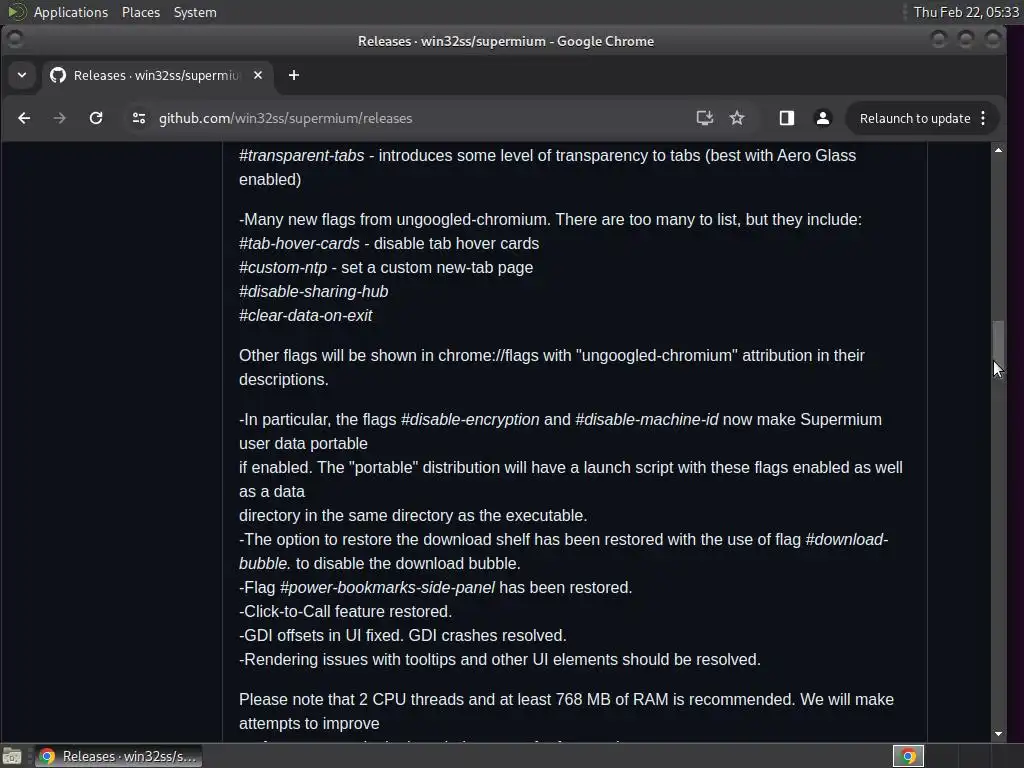Click the #tab-hover-cards flag text
Viewport: 1024px width, 768px height.
299,244
